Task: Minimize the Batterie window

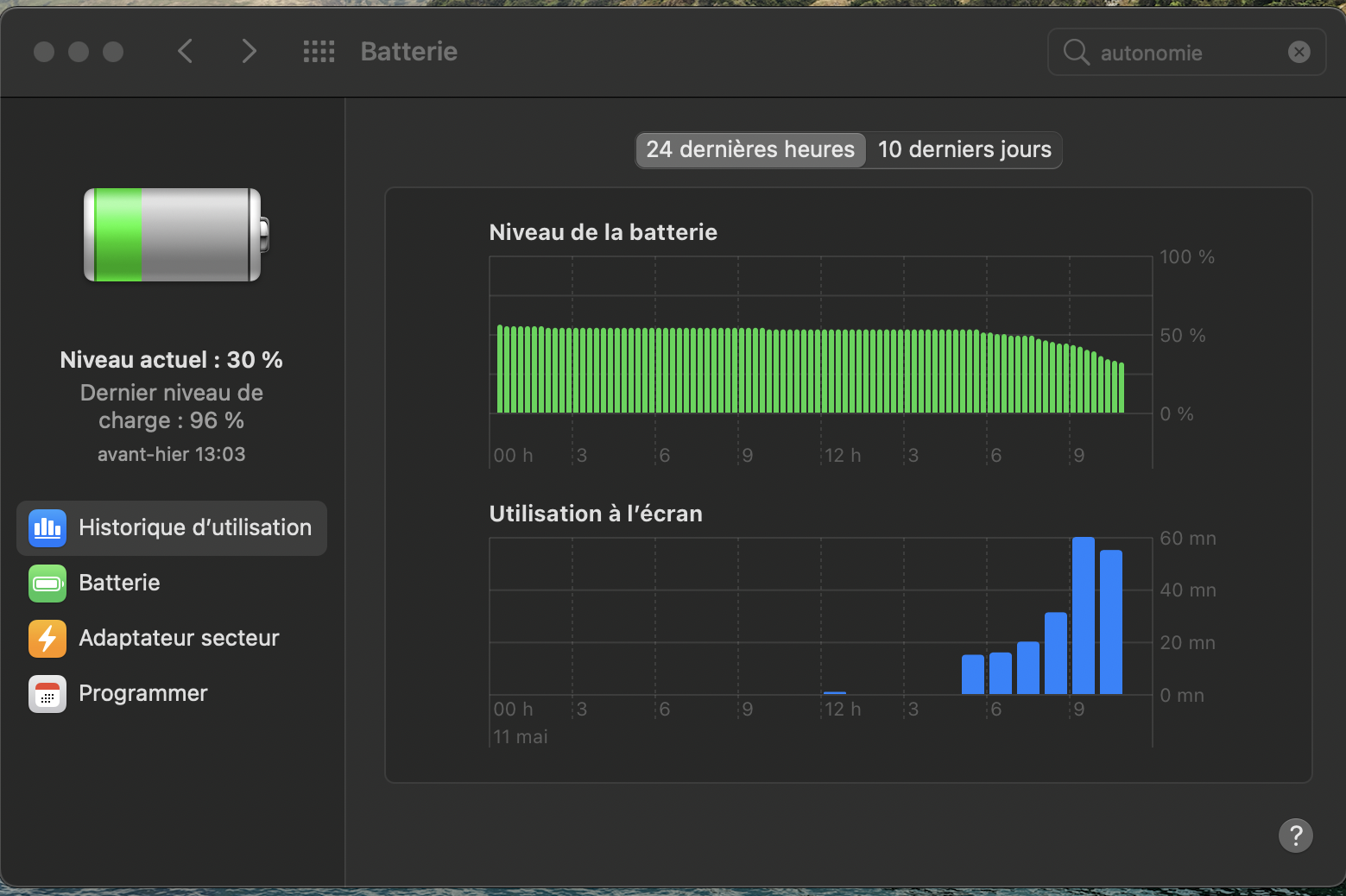Action: click(79, 52)
